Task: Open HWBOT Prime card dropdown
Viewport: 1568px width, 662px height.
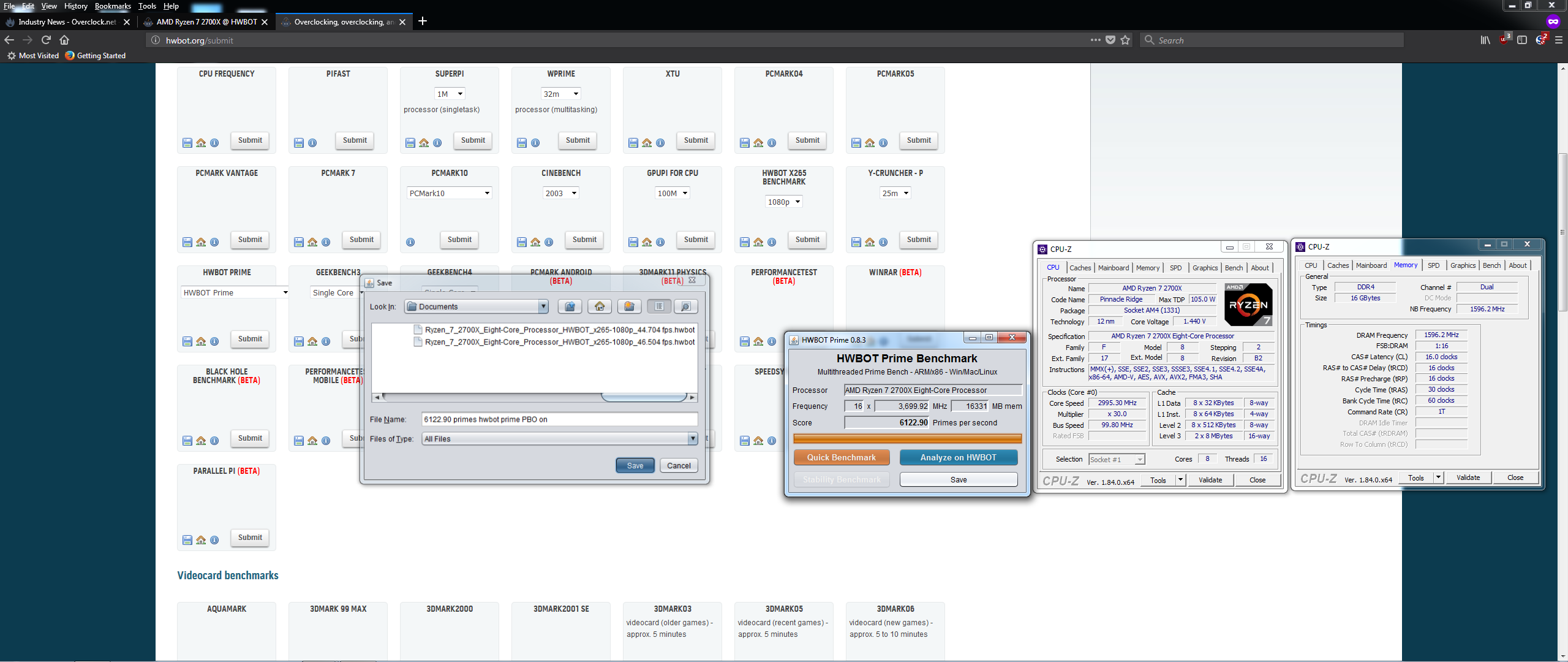Action: (235, 292)
